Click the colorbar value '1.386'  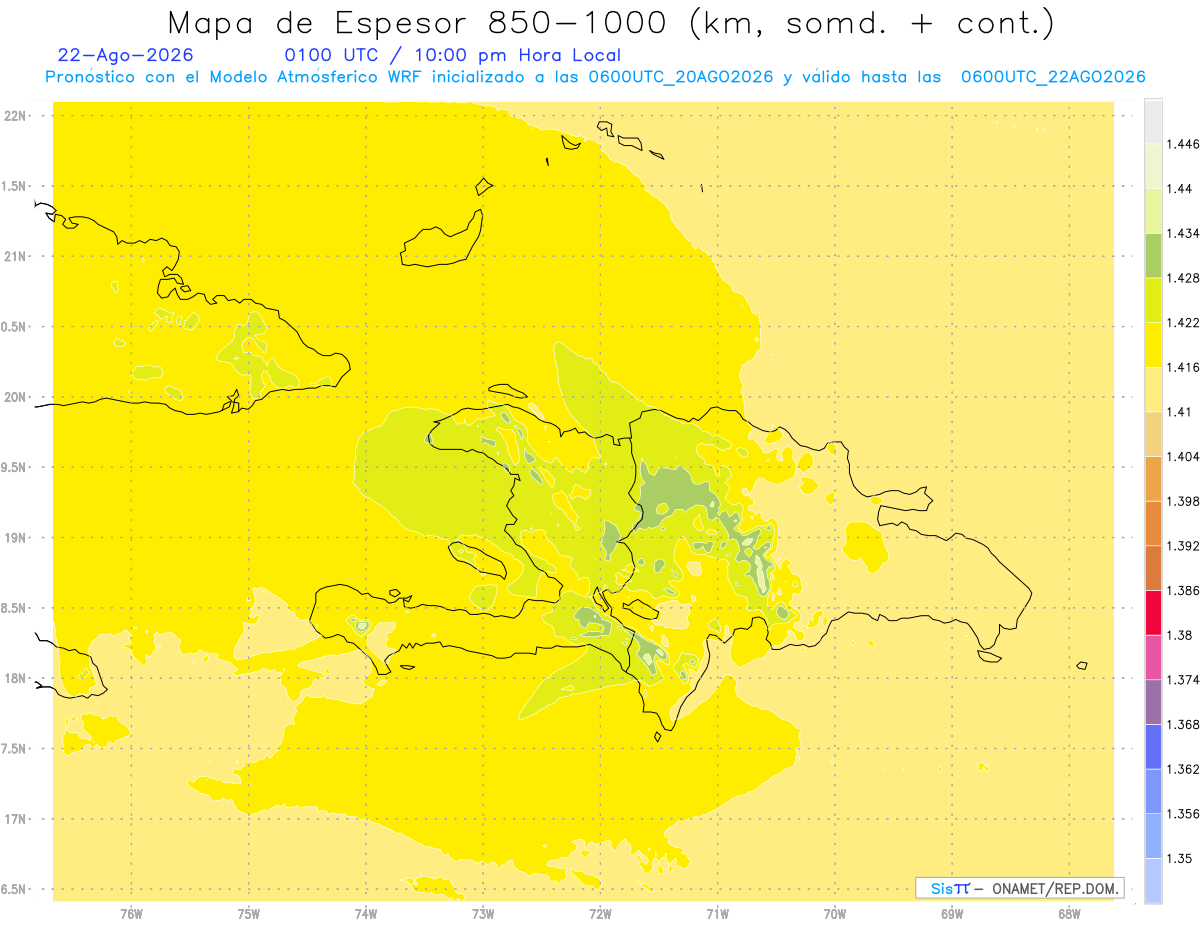(1183, 590)
